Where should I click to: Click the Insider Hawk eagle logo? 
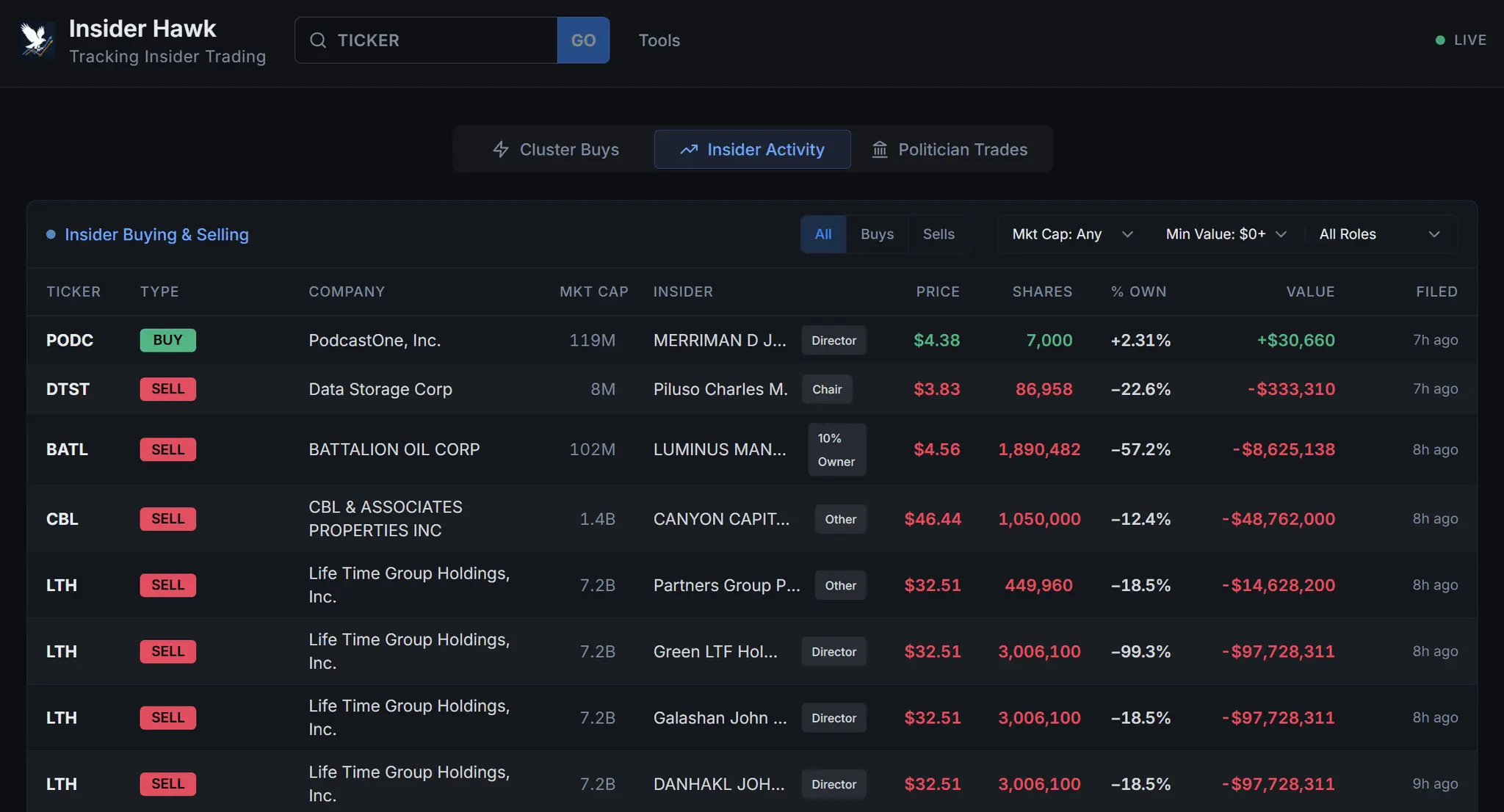[x=37, y=40]
